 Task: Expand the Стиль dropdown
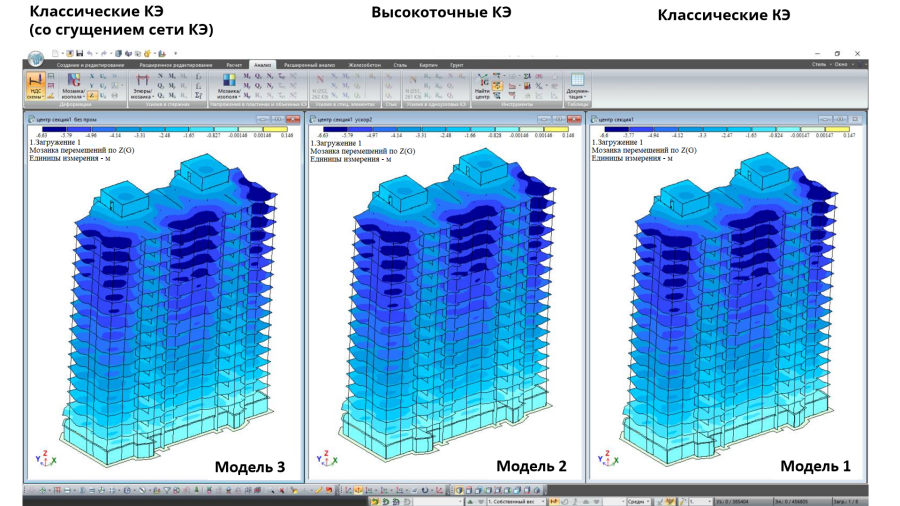point(821,64)
